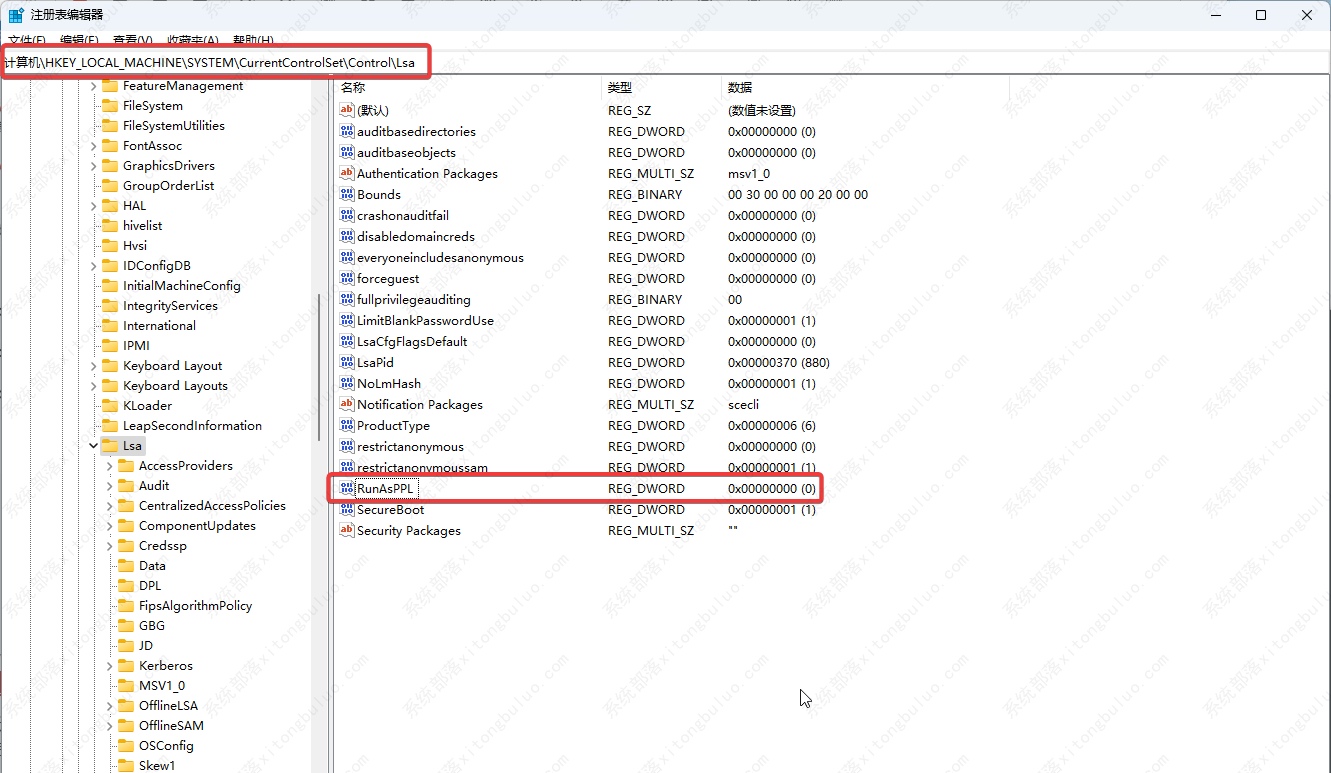The image size is (1331, 773).
Task: Open the 查看 (View) menu
Action: 132,41
